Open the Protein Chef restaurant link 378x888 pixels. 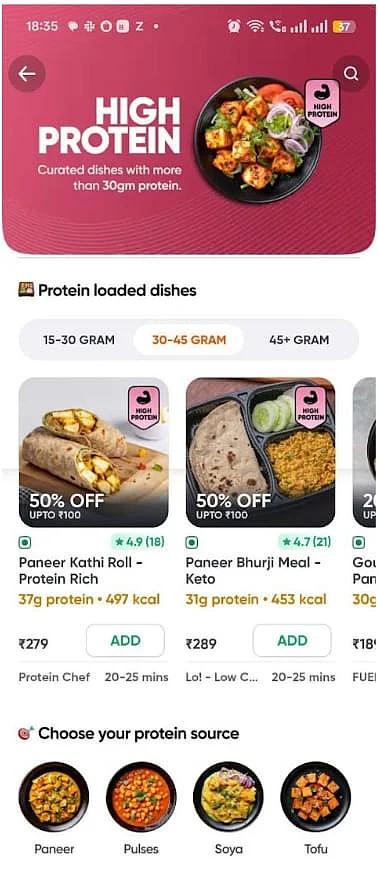coord(54,677)
